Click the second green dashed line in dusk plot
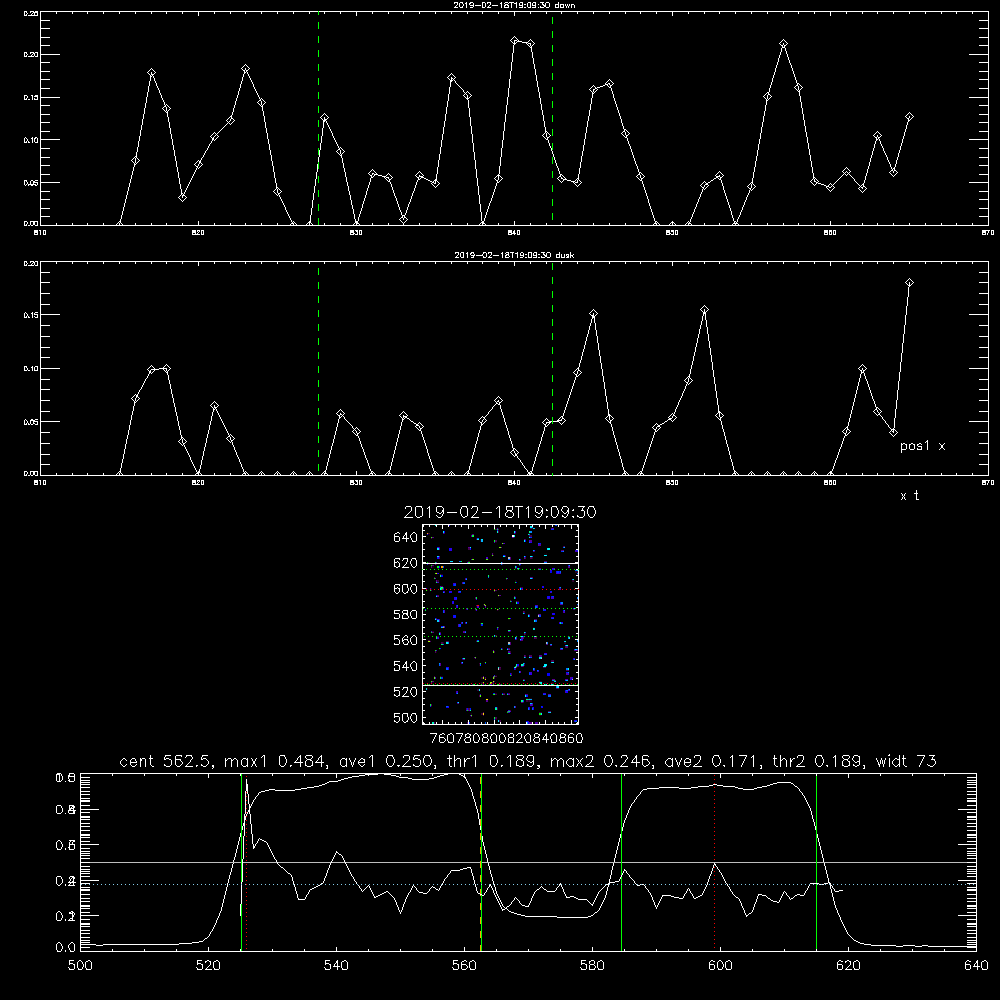The image size is (1000, 1000). pos(552,369)
